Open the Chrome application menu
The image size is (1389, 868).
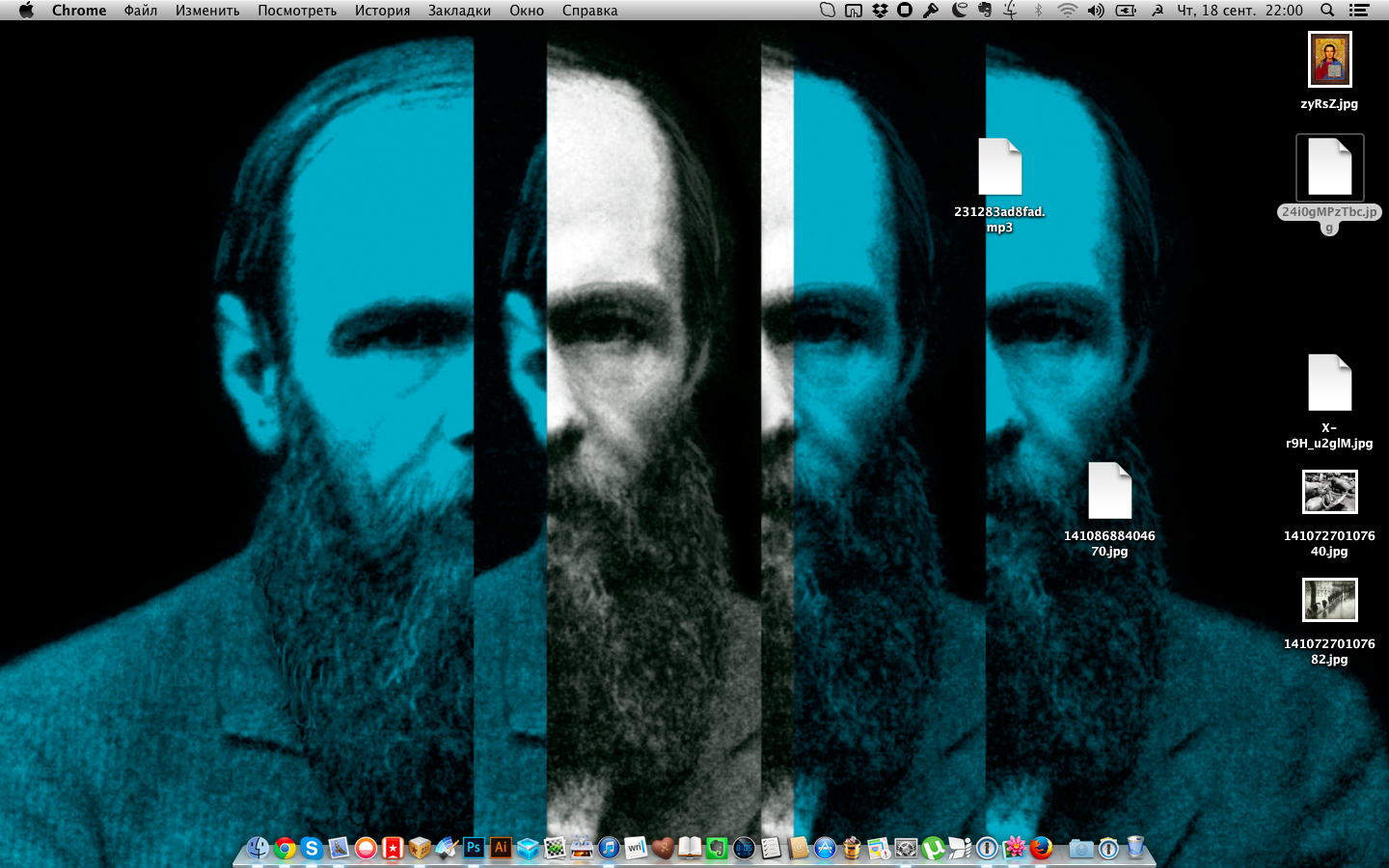point(79,11)
